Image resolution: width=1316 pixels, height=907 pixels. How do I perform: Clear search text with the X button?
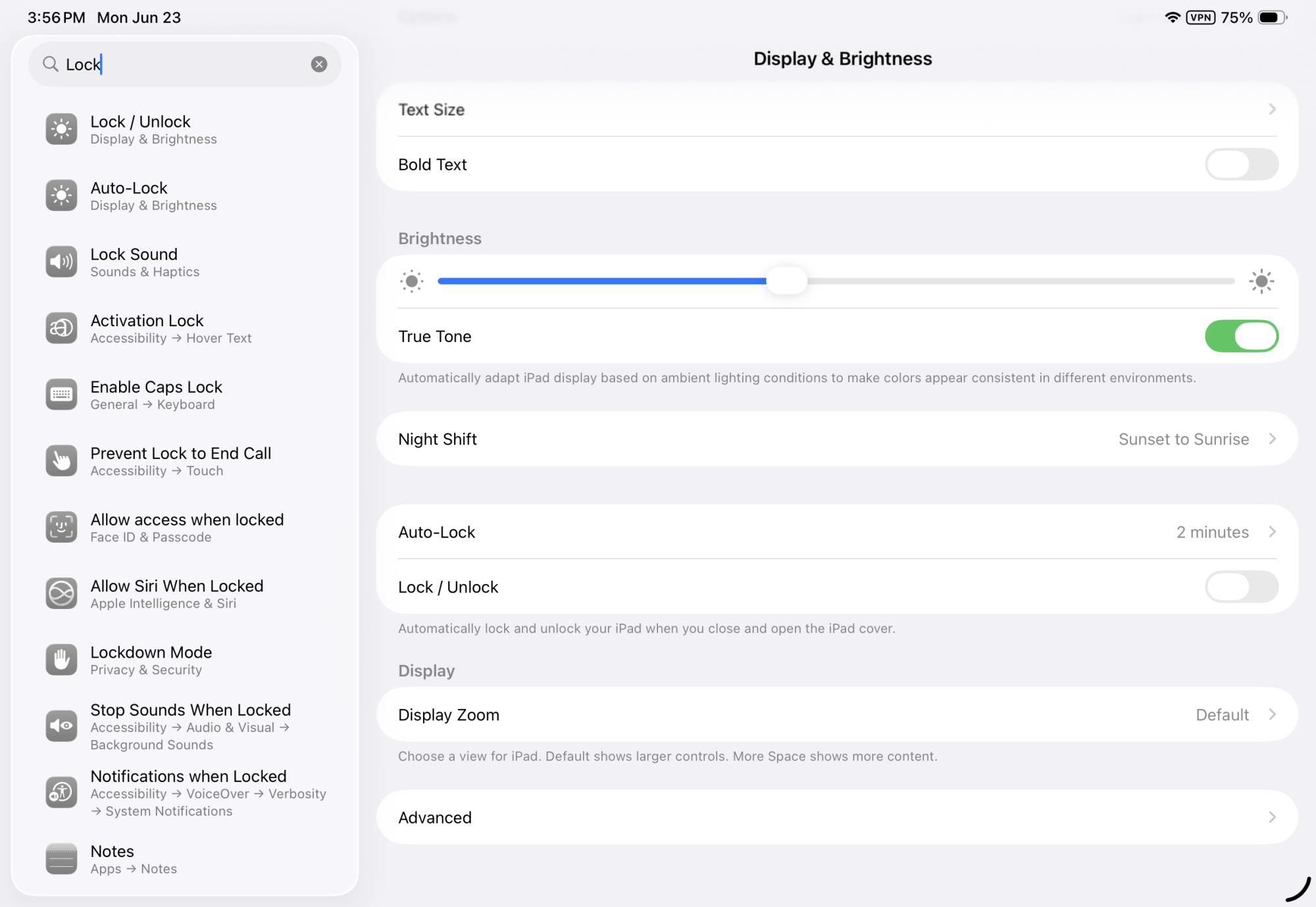319,64
